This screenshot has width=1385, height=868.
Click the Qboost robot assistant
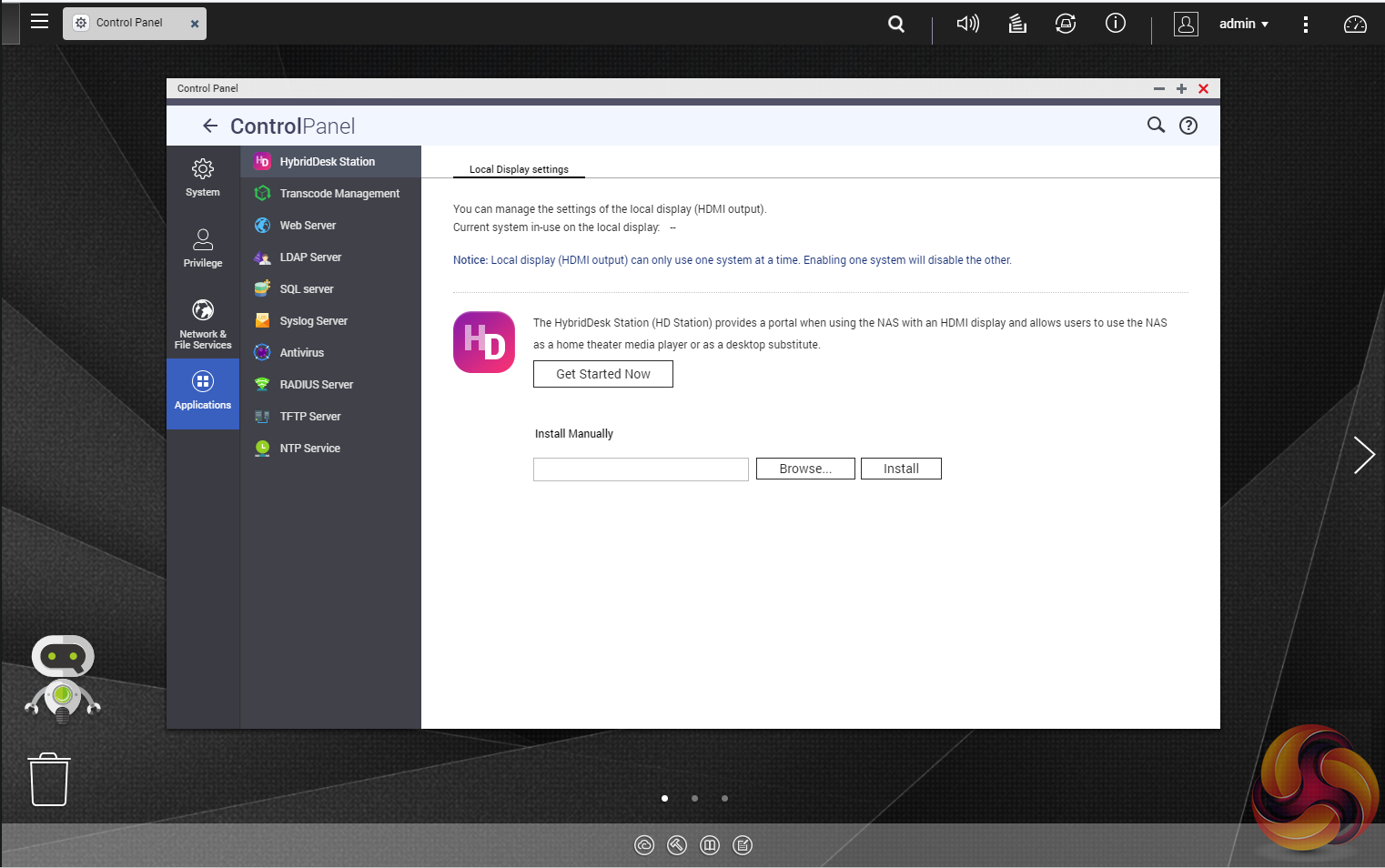coord(63,679)
